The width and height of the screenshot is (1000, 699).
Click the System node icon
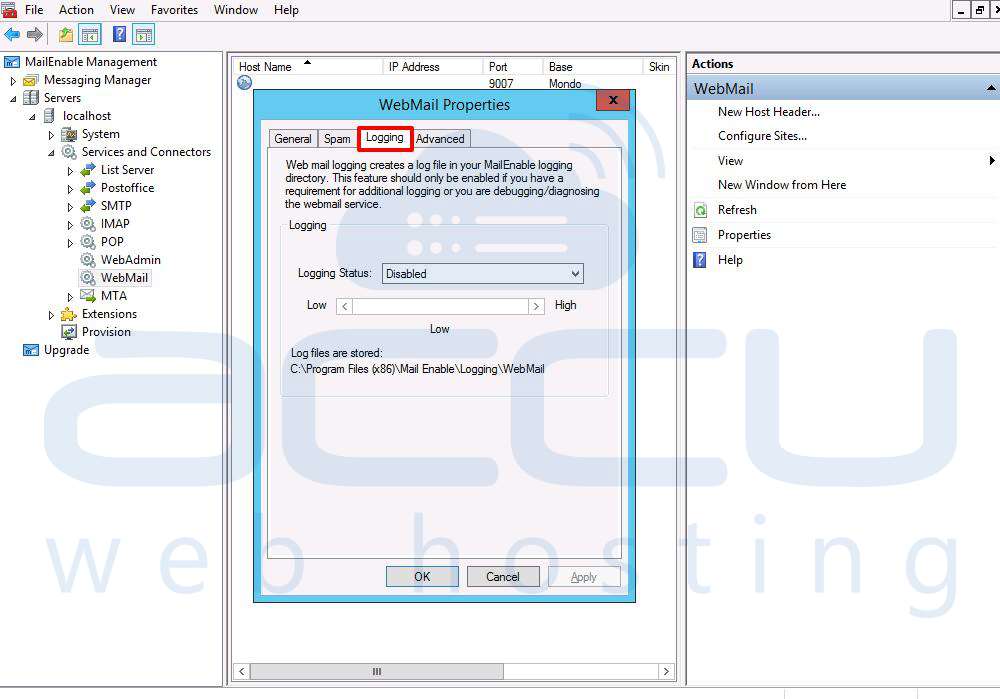69,135
